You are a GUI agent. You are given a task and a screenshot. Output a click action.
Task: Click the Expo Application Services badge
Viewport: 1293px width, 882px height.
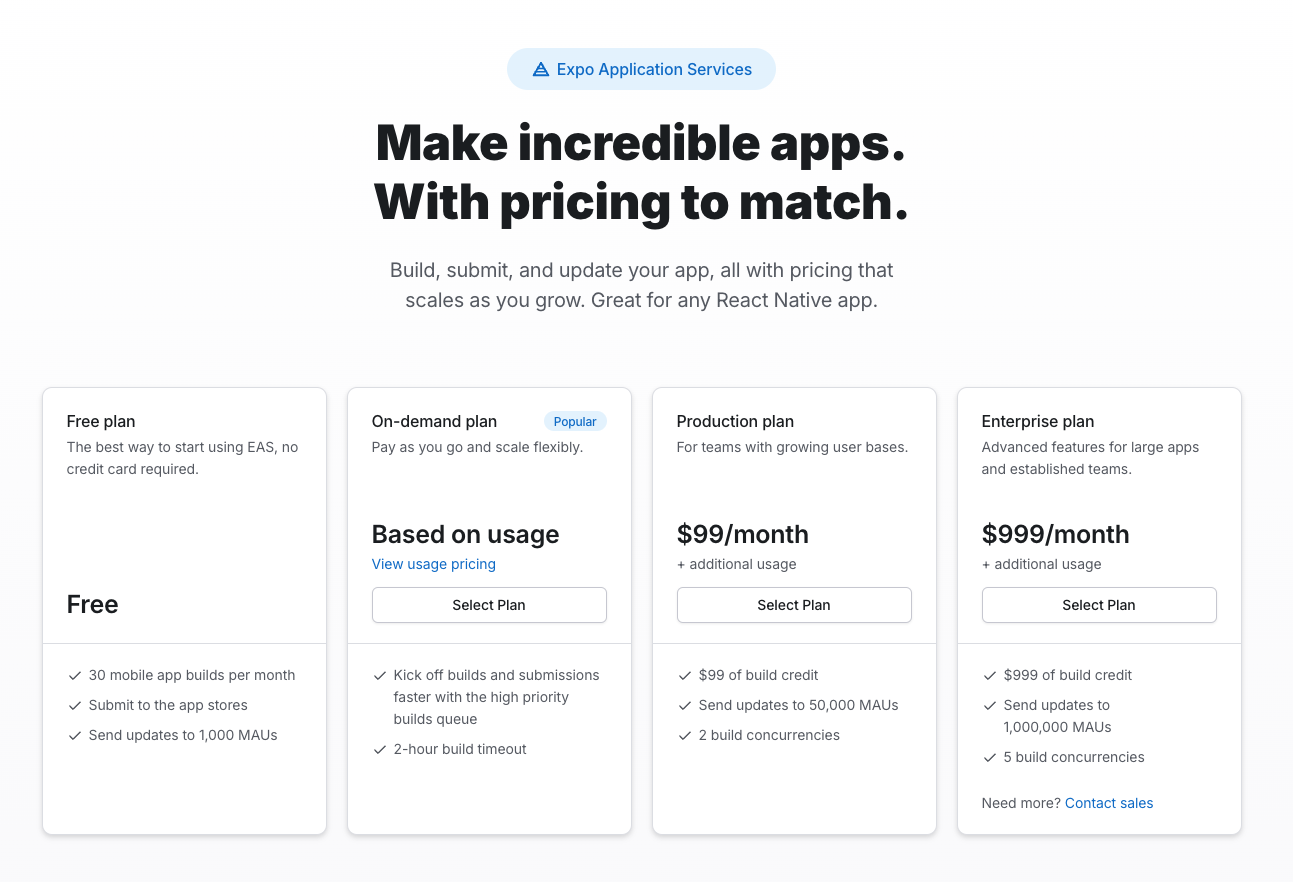(x=641, y=69)
